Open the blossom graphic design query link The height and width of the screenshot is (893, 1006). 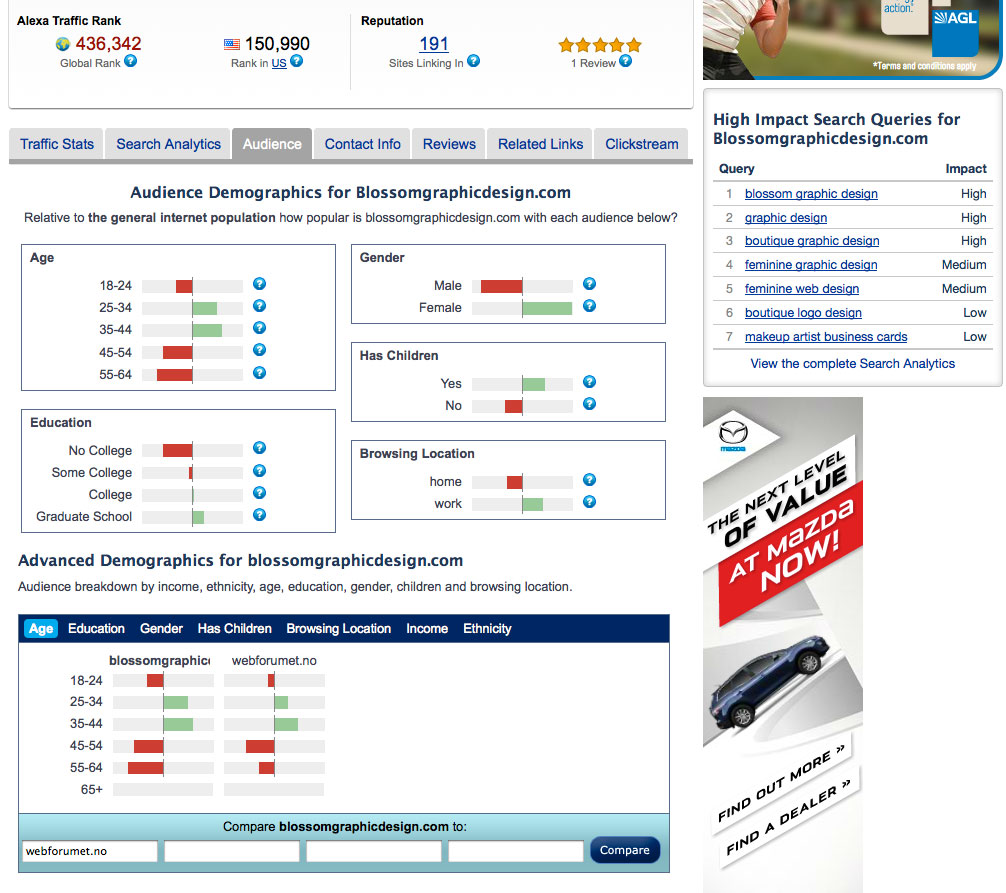coord(811,194)
